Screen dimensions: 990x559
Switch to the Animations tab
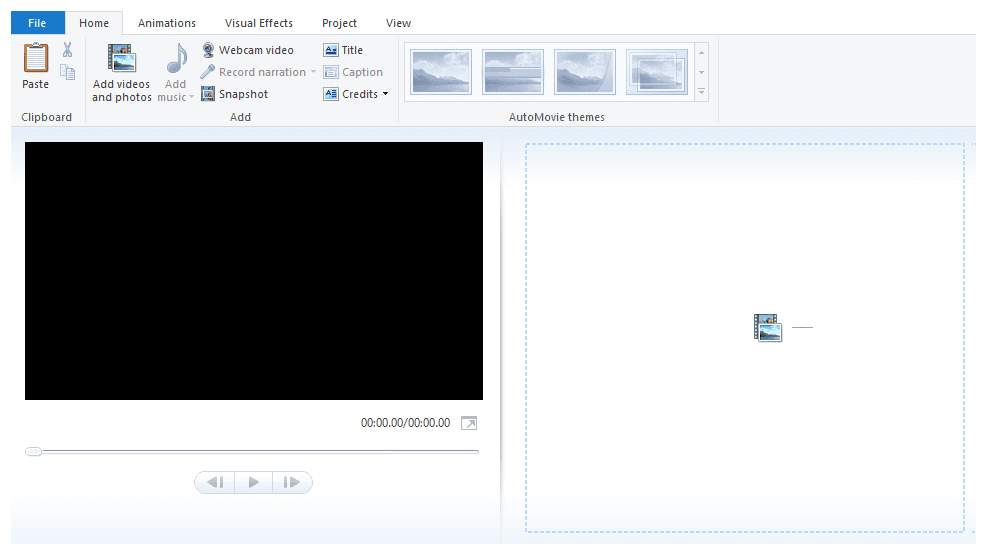(167, 23)
